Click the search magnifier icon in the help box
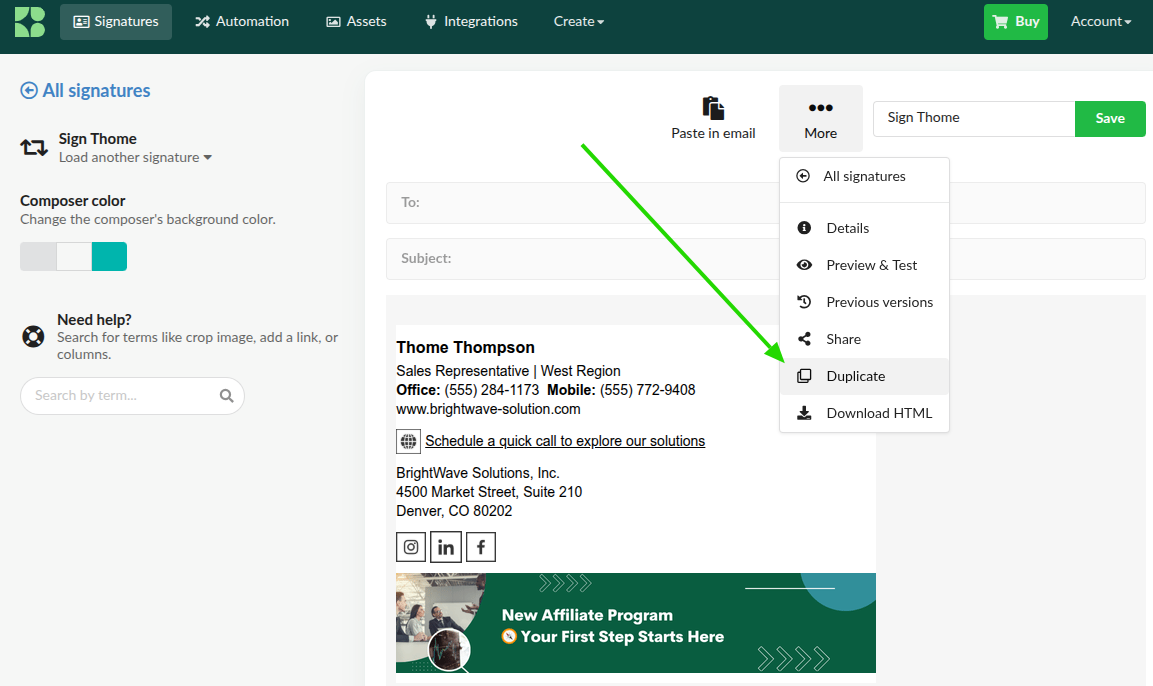The height and width of the screenshot is (686, 1153). 227,396
